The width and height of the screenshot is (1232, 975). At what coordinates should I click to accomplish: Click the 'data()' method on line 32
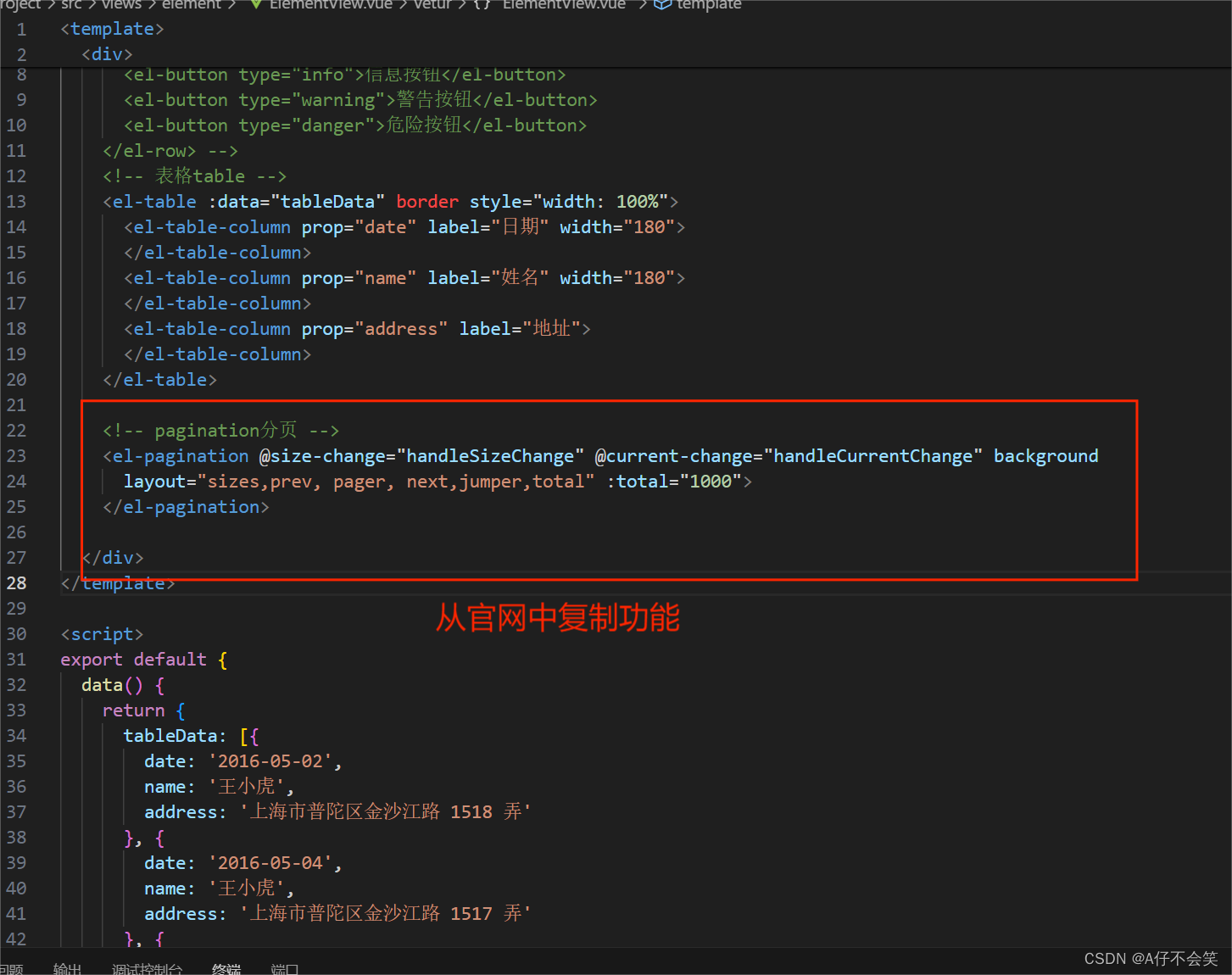pyautogui.click(x=112, y=685)
